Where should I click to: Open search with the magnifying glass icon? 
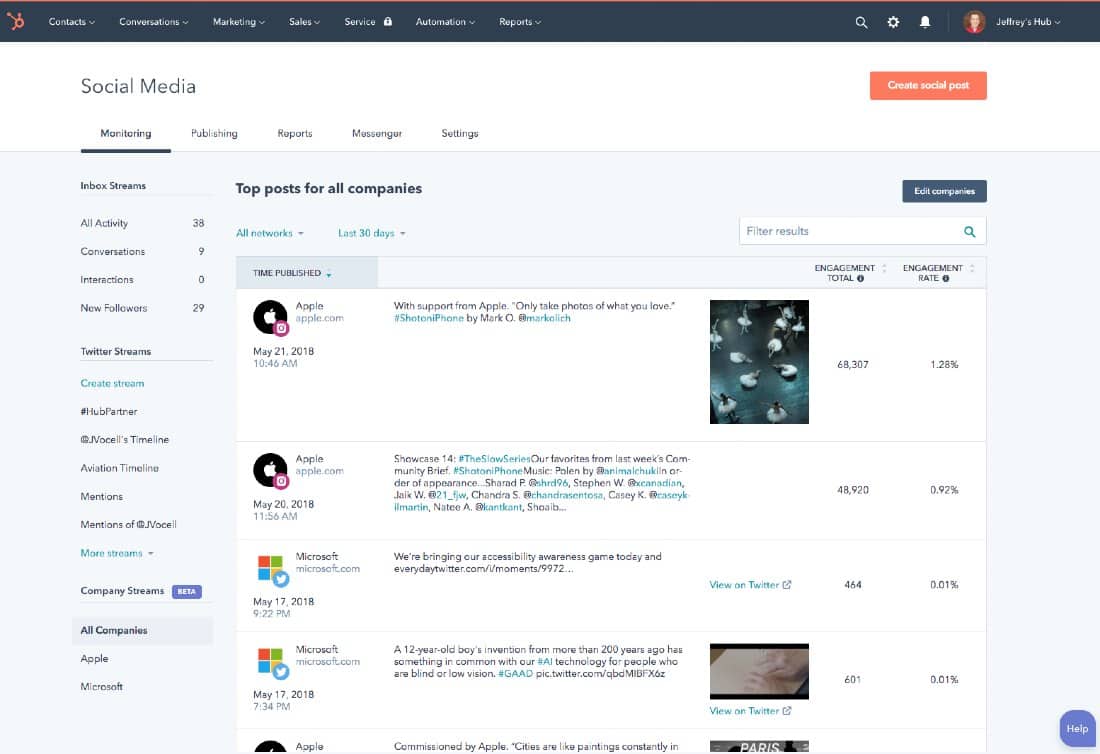(x=861, y=22)
